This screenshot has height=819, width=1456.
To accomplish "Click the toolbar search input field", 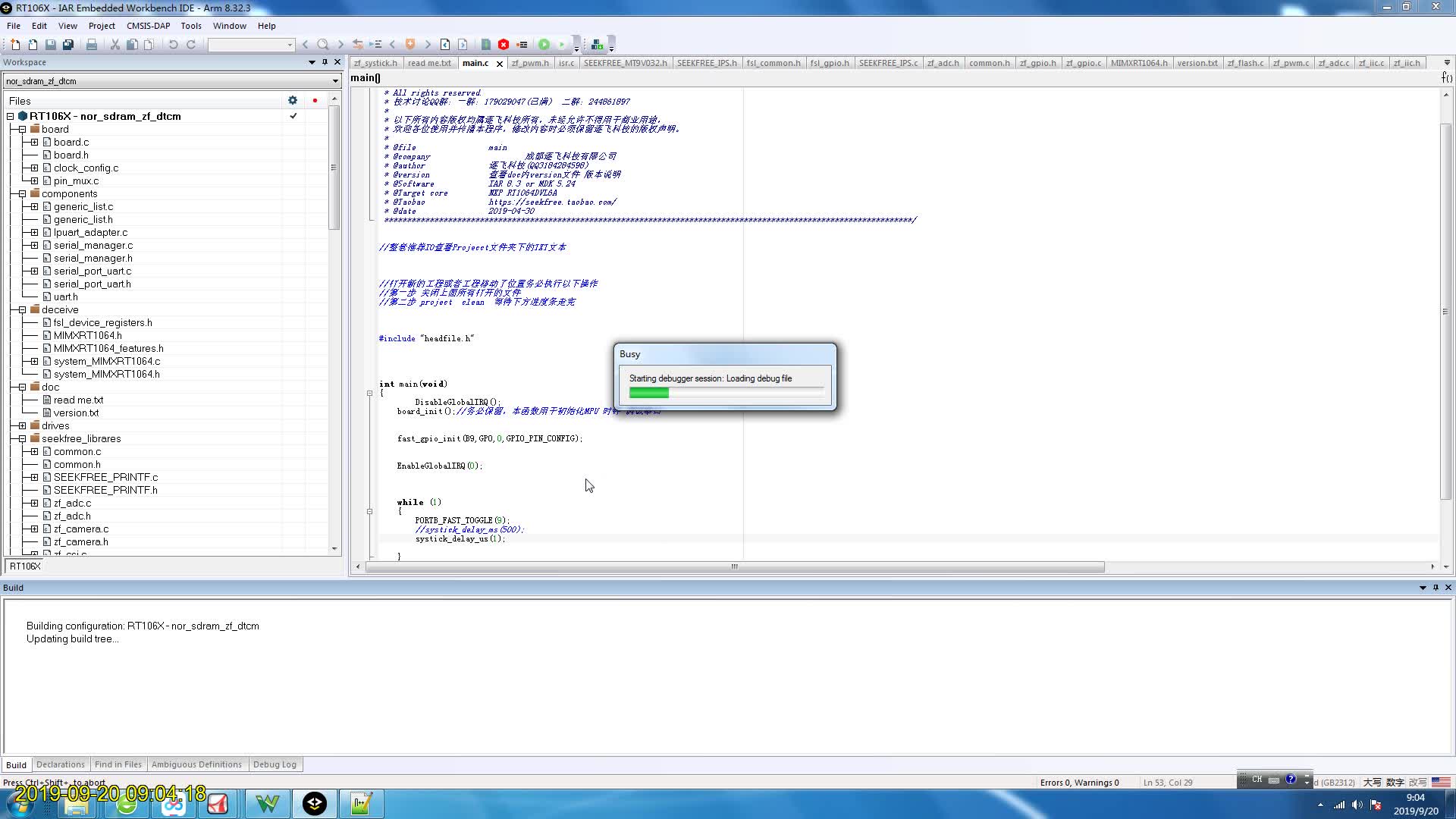I will [247, 45].
